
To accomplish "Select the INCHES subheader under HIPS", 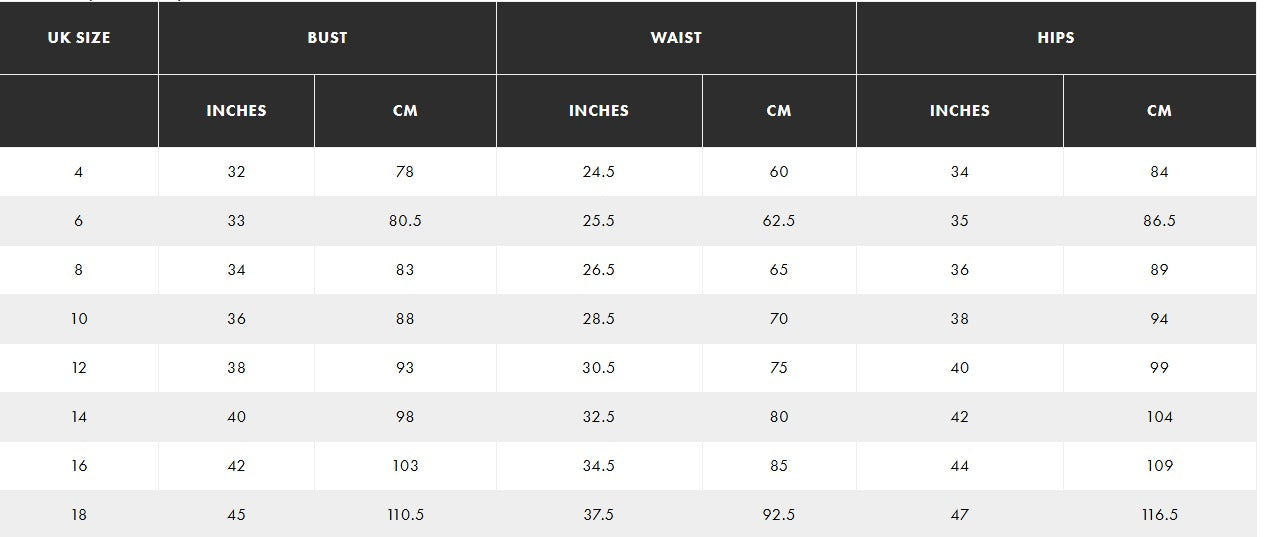I will coord(959,111).
